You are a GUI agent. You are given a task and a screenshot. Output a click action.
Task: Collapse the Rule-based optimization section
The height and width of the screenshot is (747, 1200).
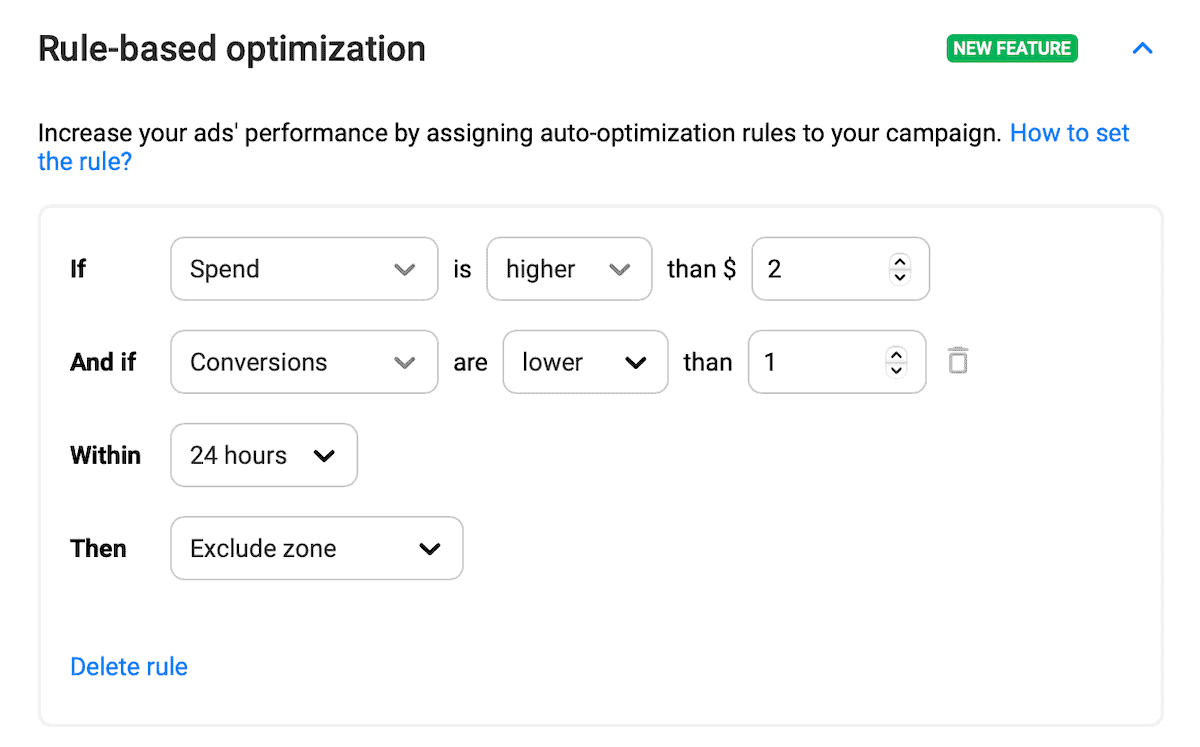(x=1142, y=48)
